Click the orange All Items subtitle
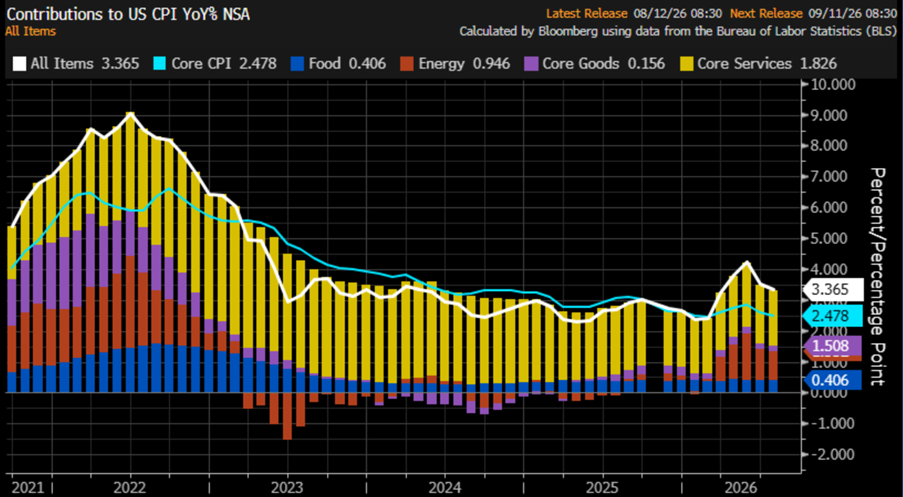 31,31
